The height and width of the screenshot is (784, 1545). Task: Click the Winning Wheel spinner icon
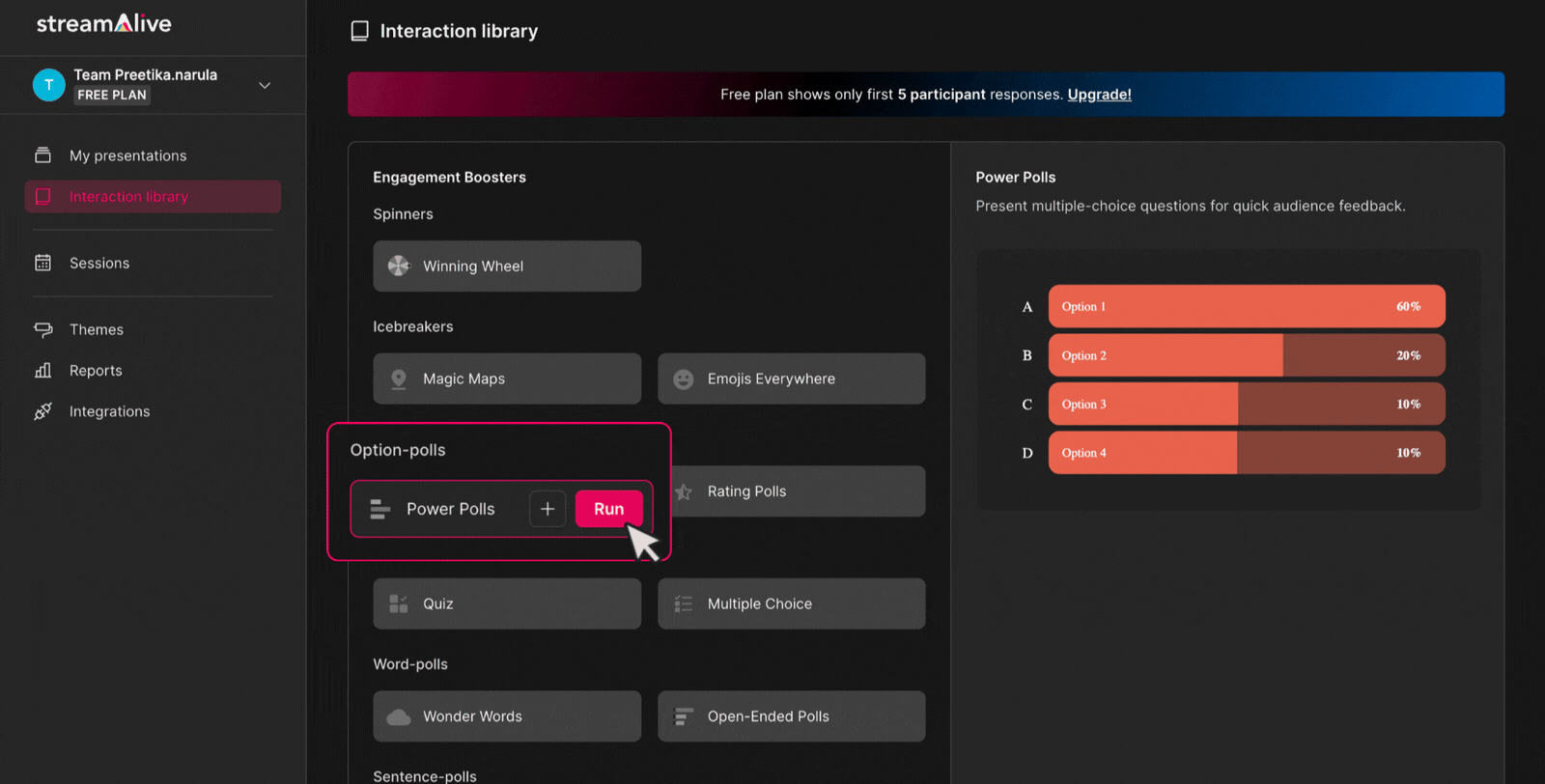(399, 266)
